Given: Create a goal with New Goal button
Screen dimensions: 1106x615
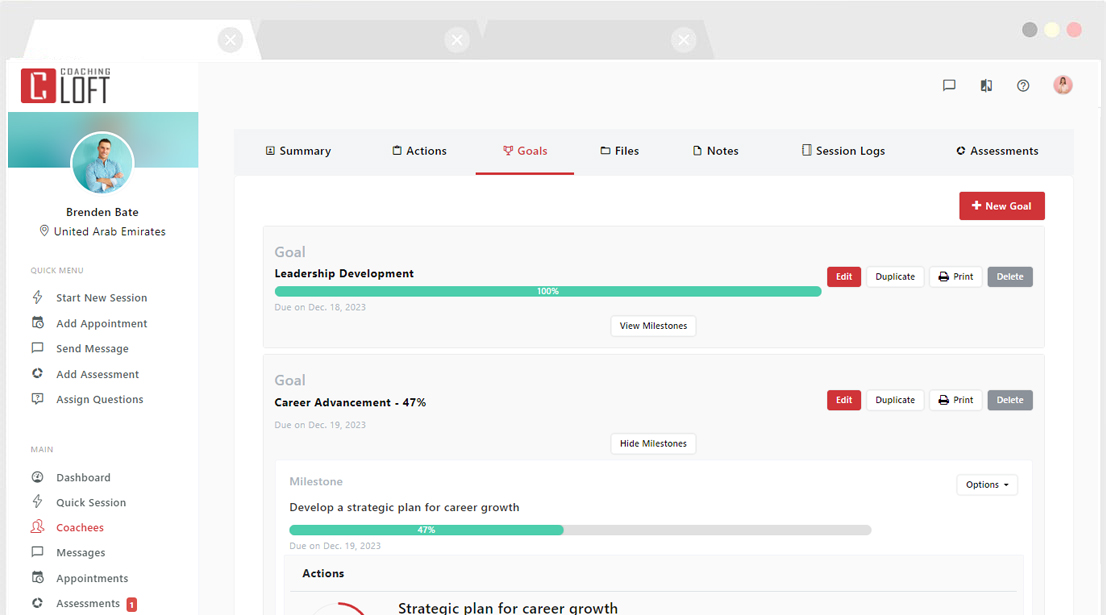Looking at the screenshot, I should click(x=1001, y=206).
